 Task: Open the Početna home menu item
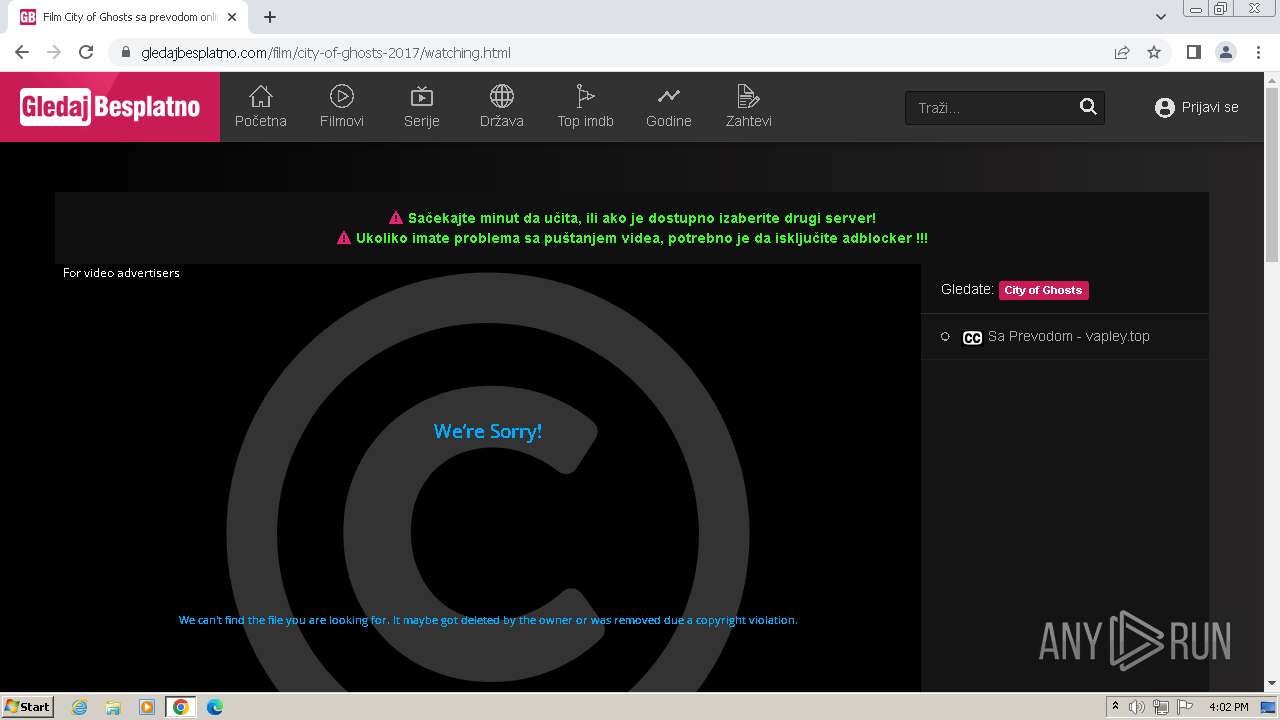tap(261, 107)
